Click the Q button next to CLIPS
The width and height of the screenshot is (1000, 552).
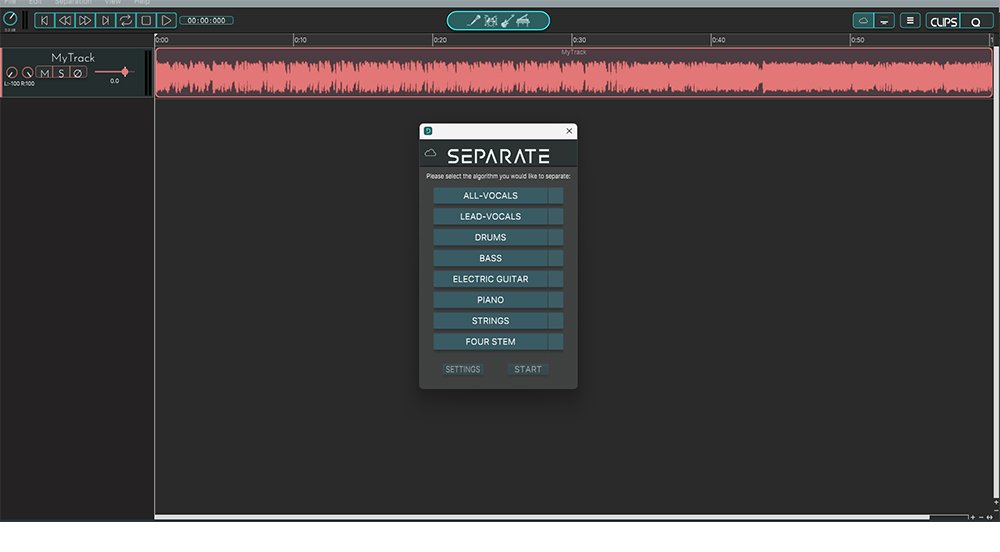(976, 22)
